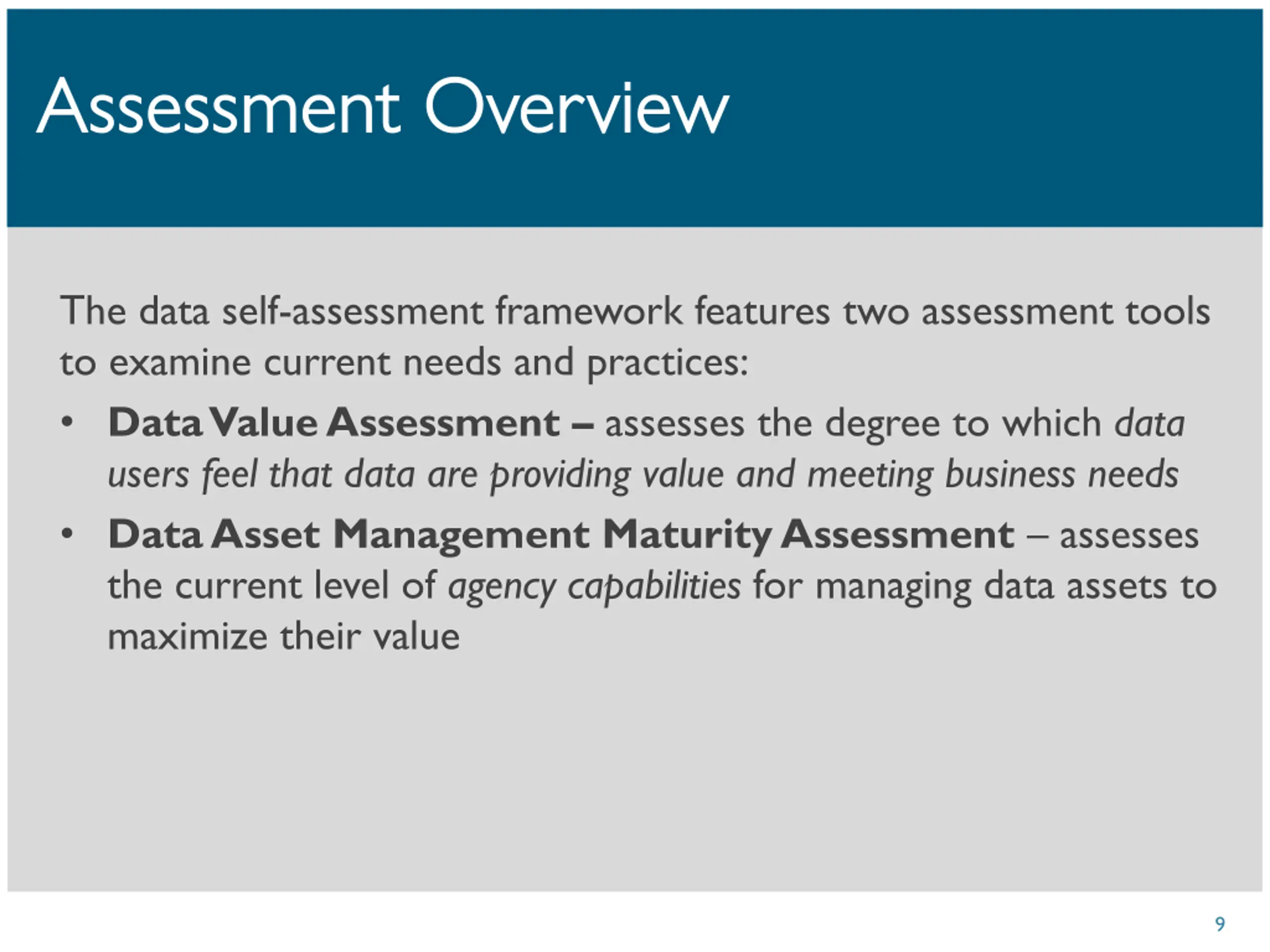
Task: Click the italic phrase "agency capabilities"
Action: click(594, 587)
